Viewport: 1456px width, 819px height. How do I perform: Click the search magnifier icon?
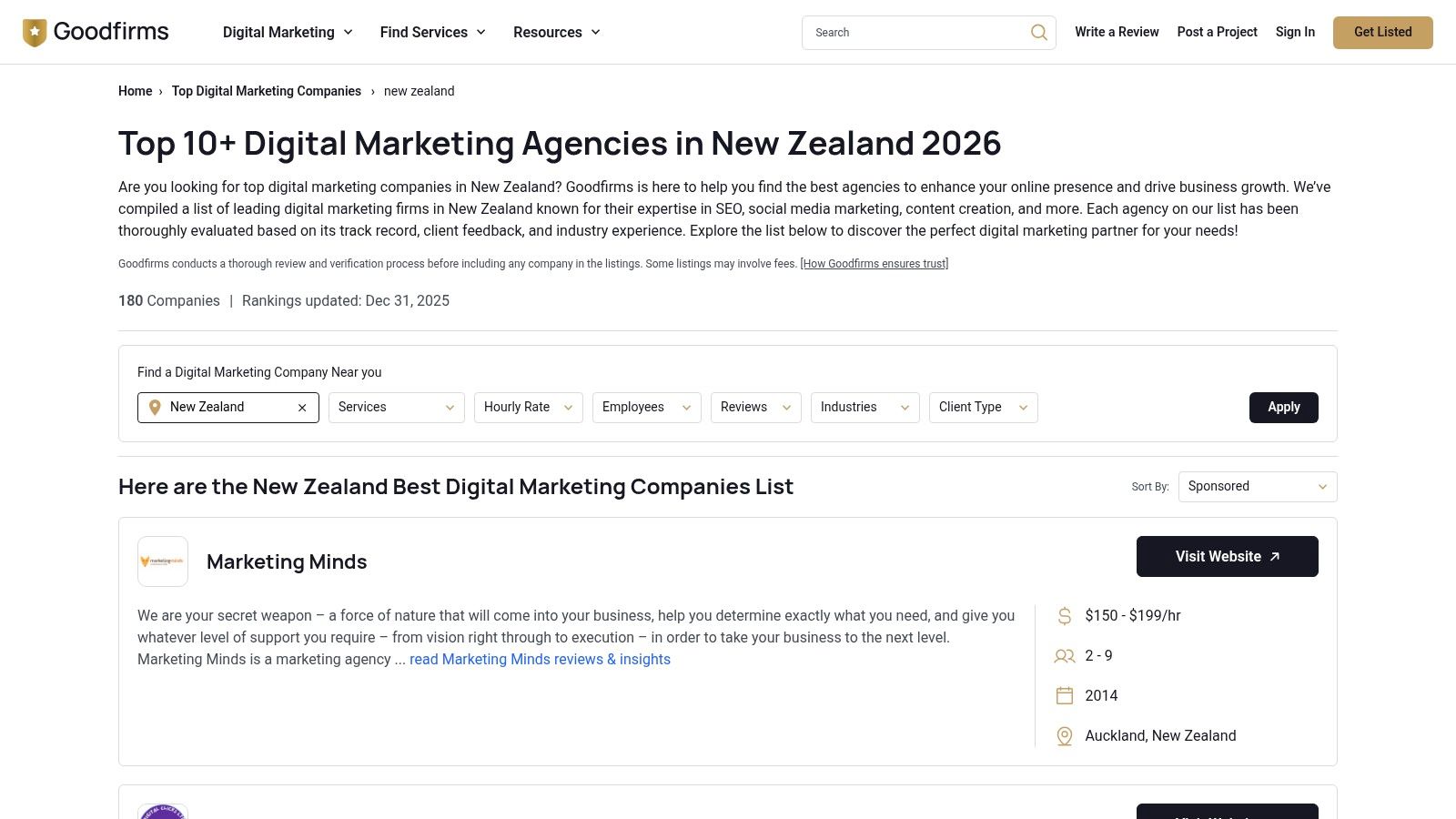[1038, 32]
